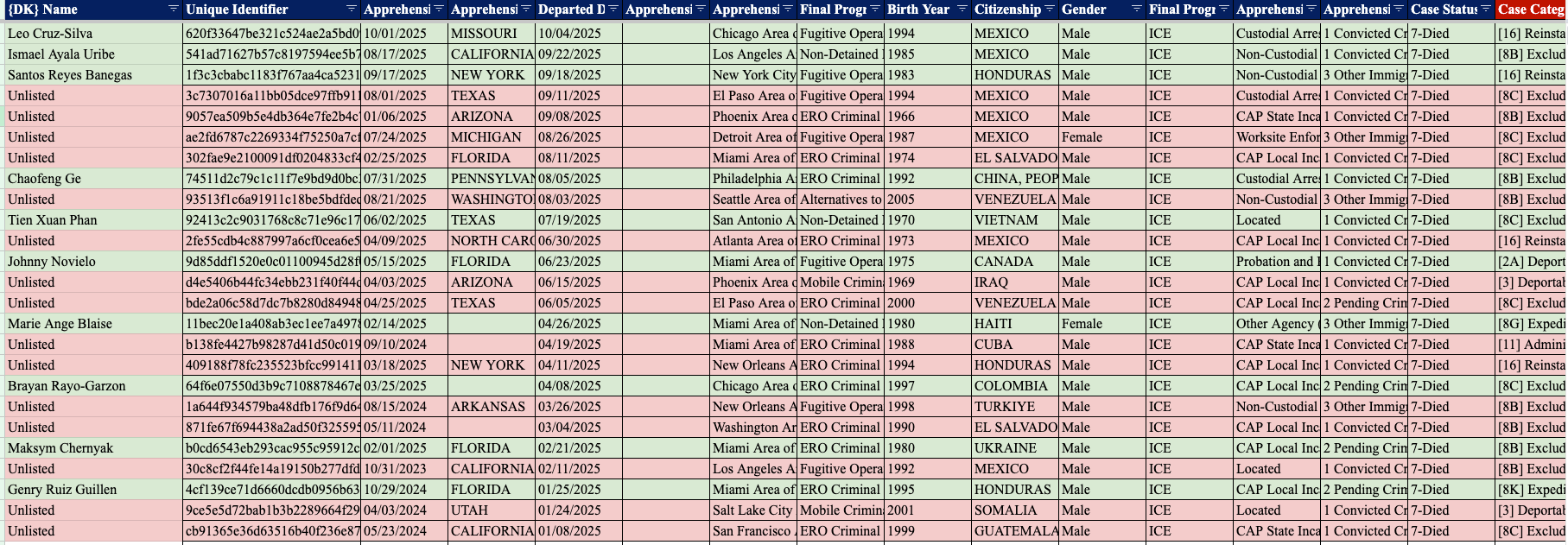Select citizenship cell VIETNAM
Image resolution: width=1568 pixels, height=545 pixels.
(x=1015, y=220)
